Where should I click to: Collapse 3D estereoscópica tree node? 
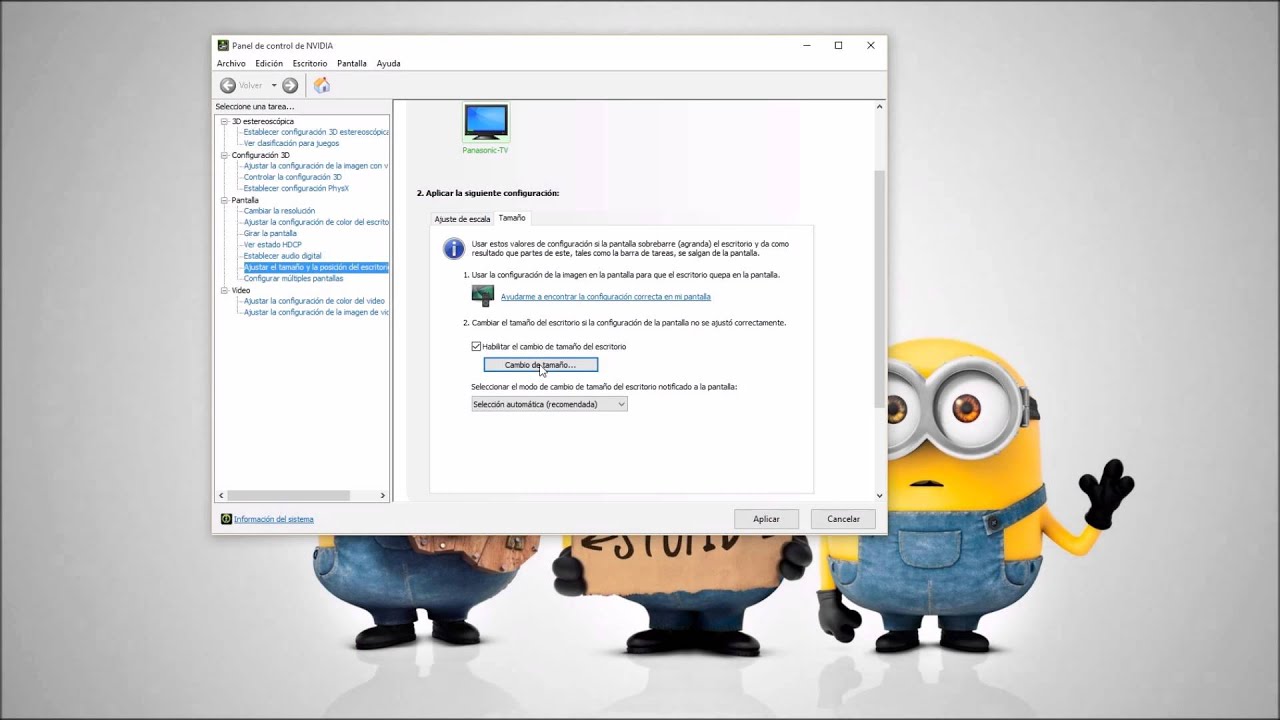224,121
